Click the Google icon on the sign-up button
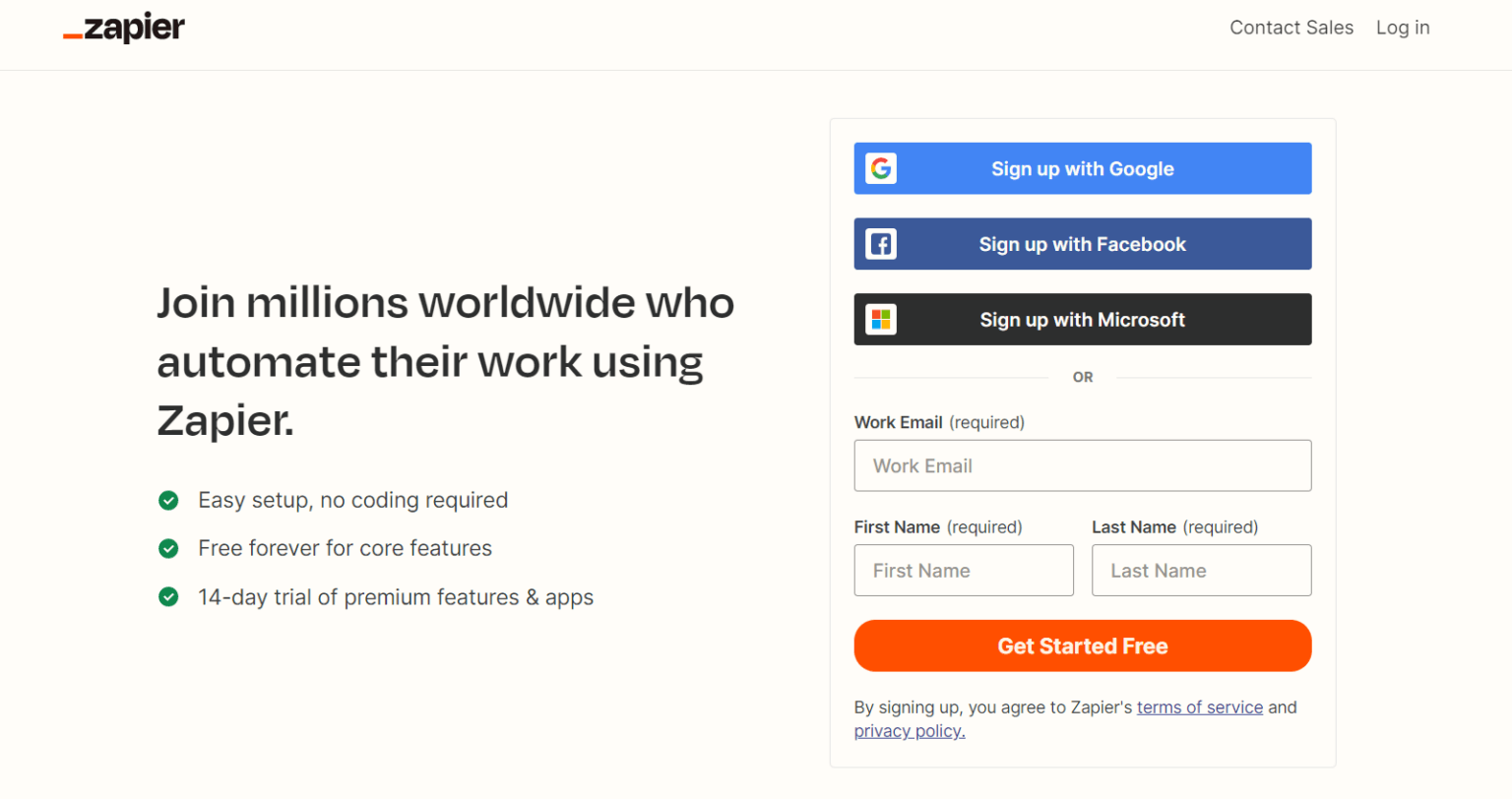The height and width of the screenshot is (799, 1512). tap(880, 168)
